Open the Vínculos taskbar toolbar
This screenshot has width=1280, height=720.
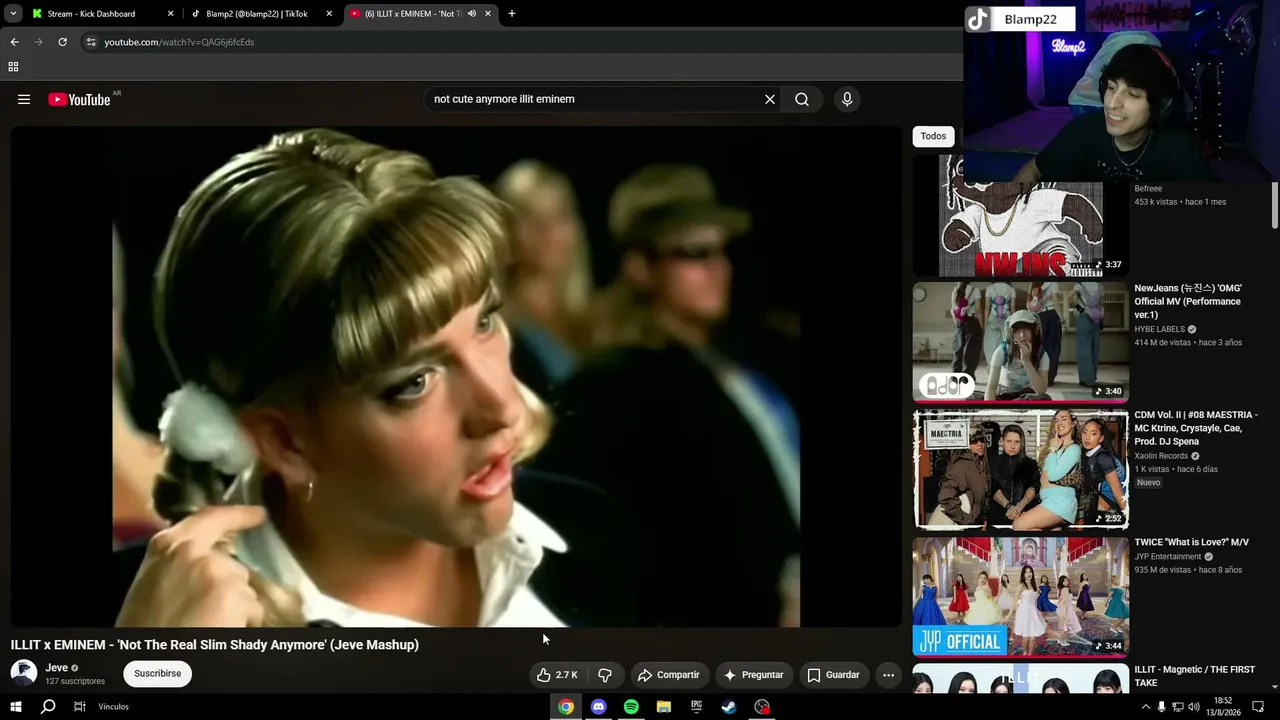[x=114, y=707]
